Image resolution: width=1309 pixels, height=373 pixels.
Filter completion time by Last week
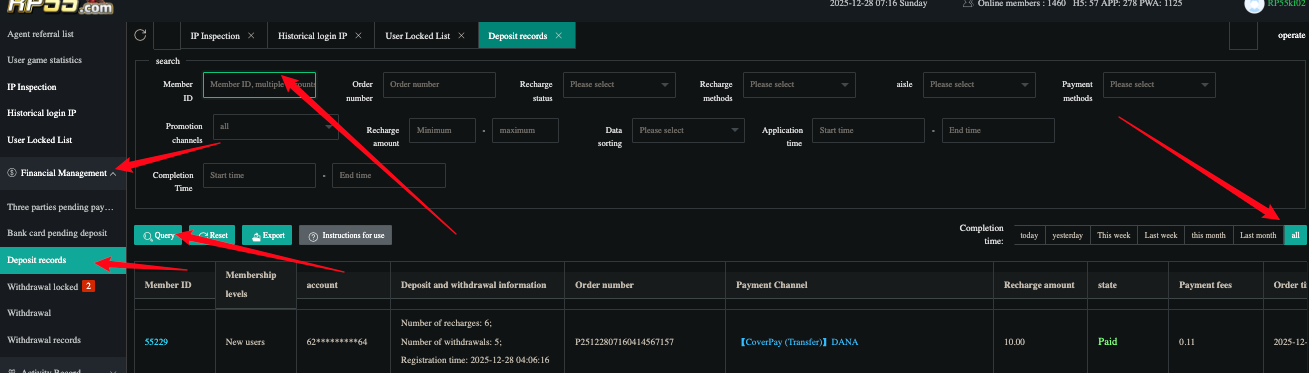tap(1160, 235)
